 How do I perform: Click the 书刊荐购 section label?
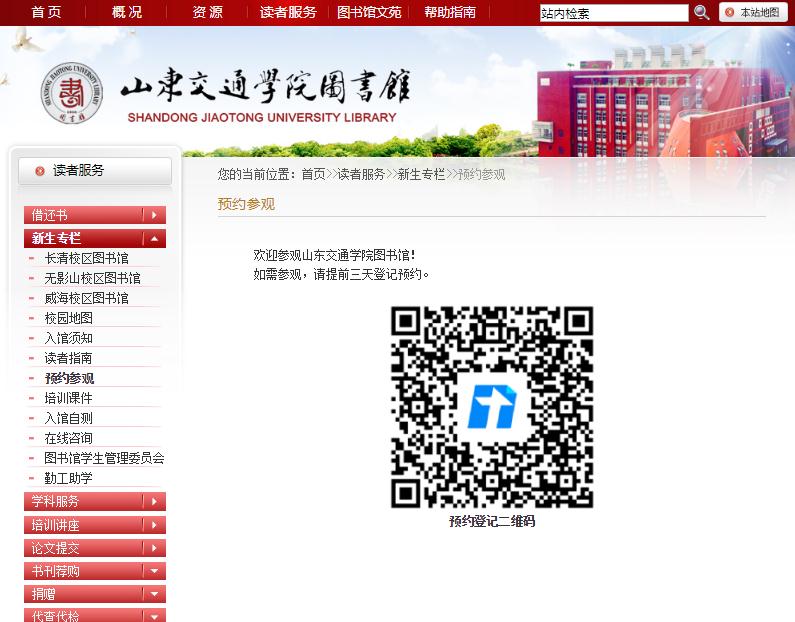(x=55, y=571)
